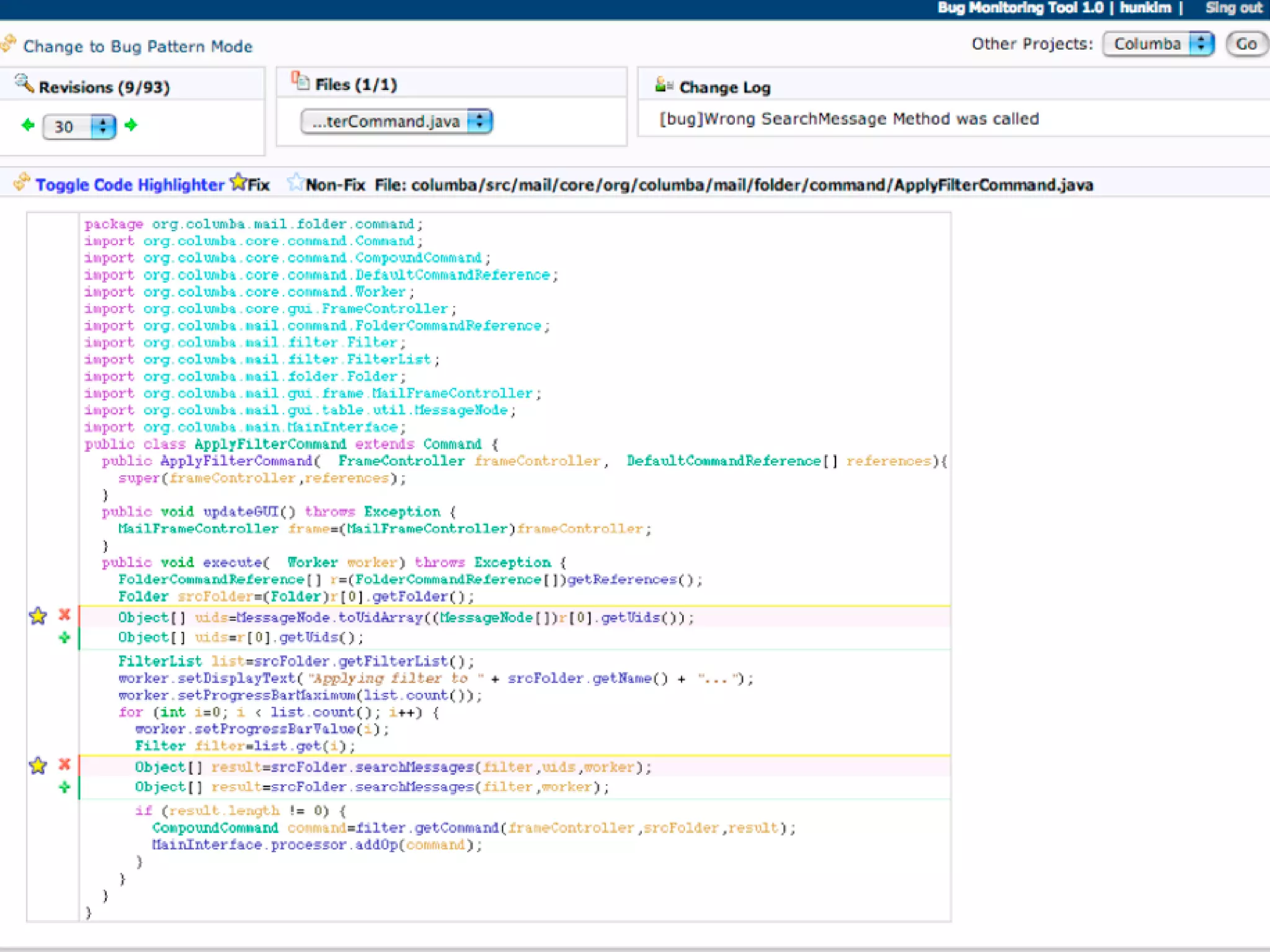Click the Toggle Code Highlighter icon

click(22, 182)
